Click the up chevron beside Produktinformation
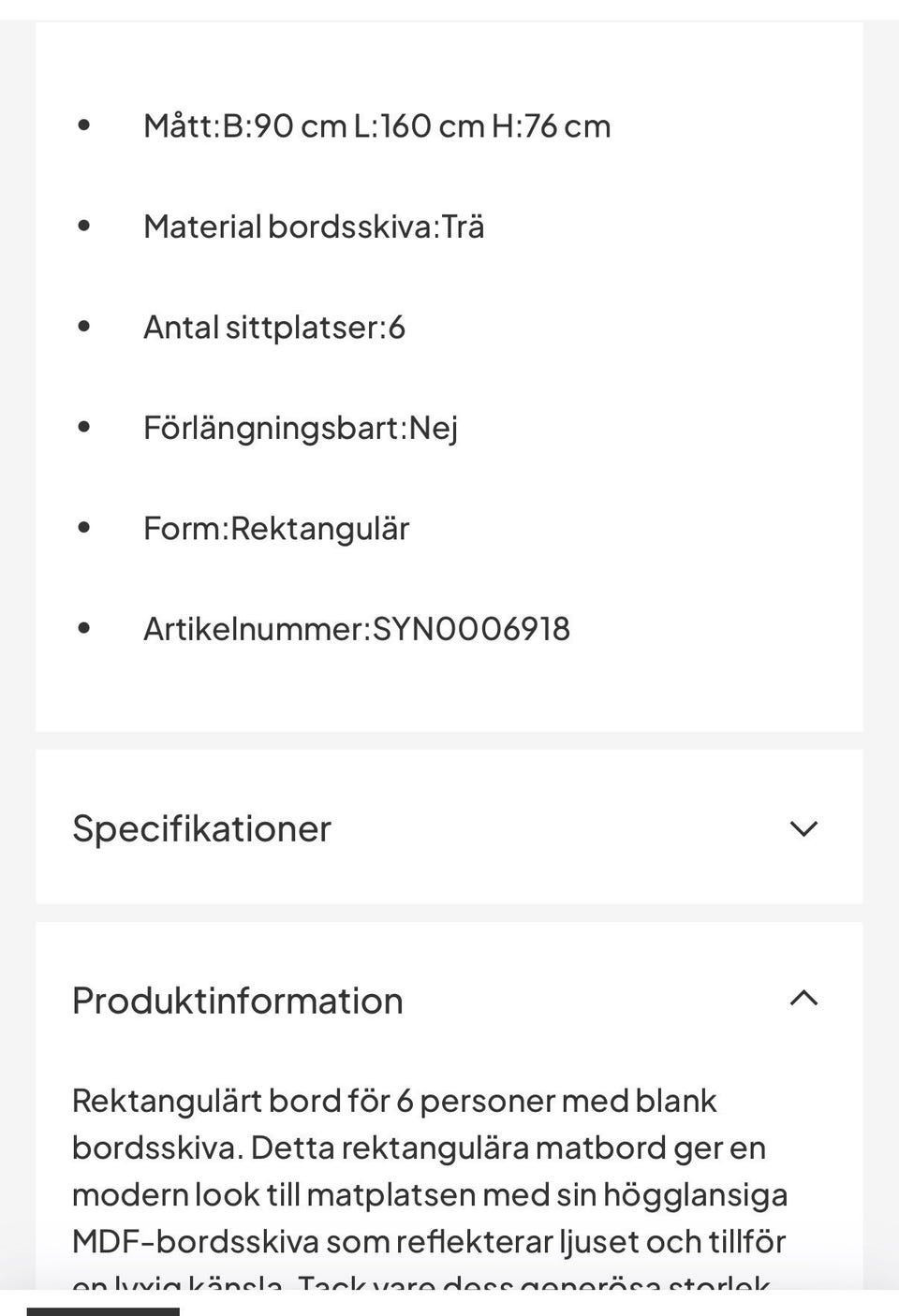899x1316 pixels. coord(803,999)
